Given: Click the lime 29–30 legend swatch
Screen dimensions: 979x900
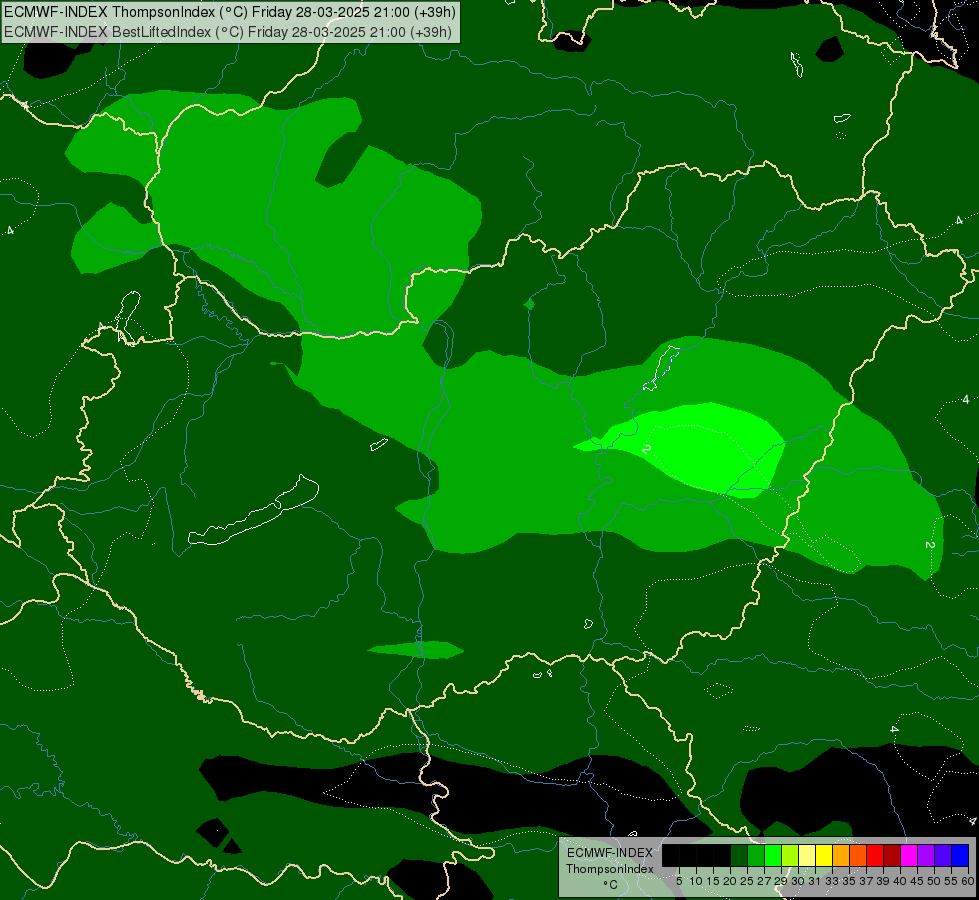Looking at the screenshot, I should 790,855.
